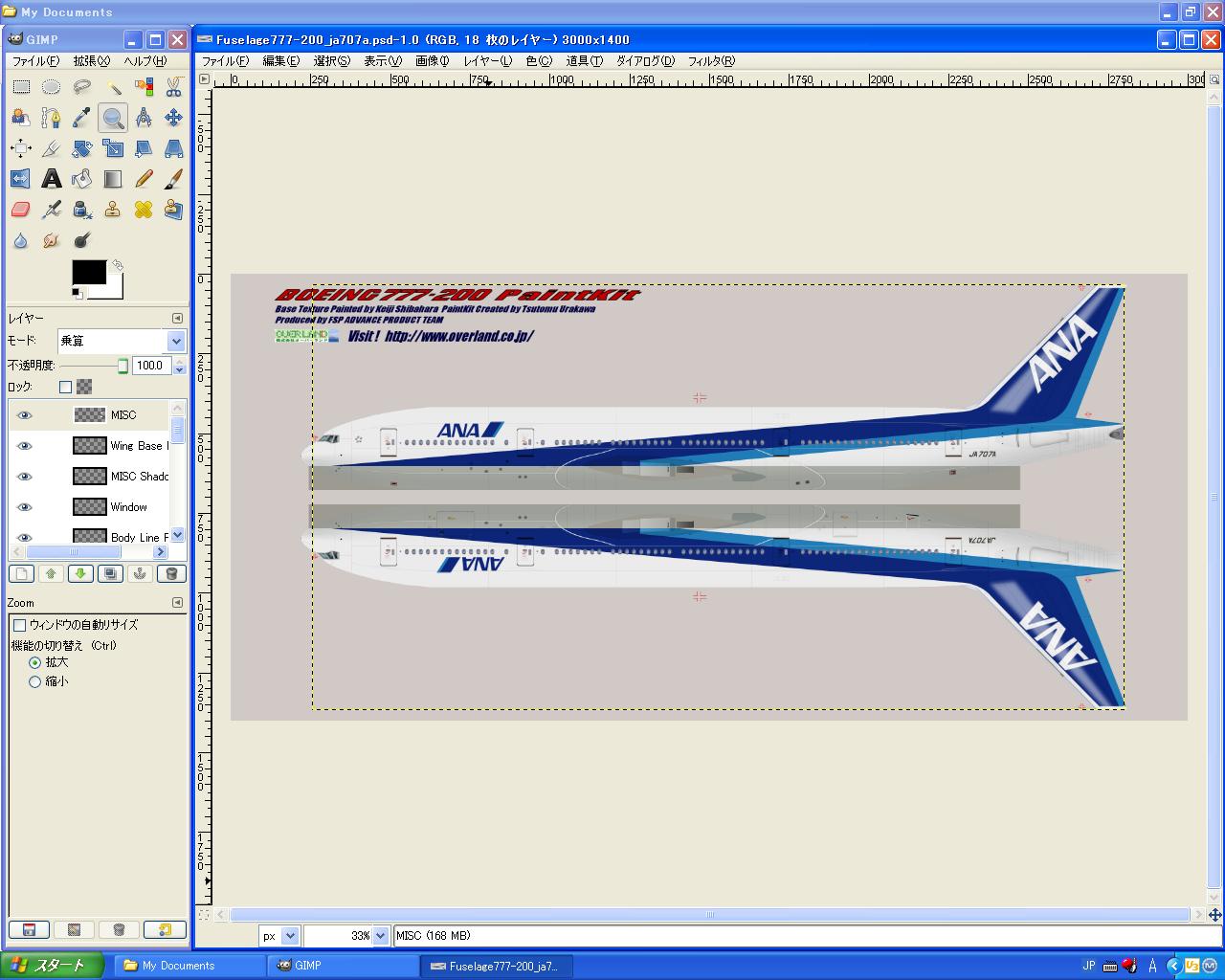The width and height of the screenshot is (1225, 980).
Task: Delete the selected layer
Action: [171, 574]
